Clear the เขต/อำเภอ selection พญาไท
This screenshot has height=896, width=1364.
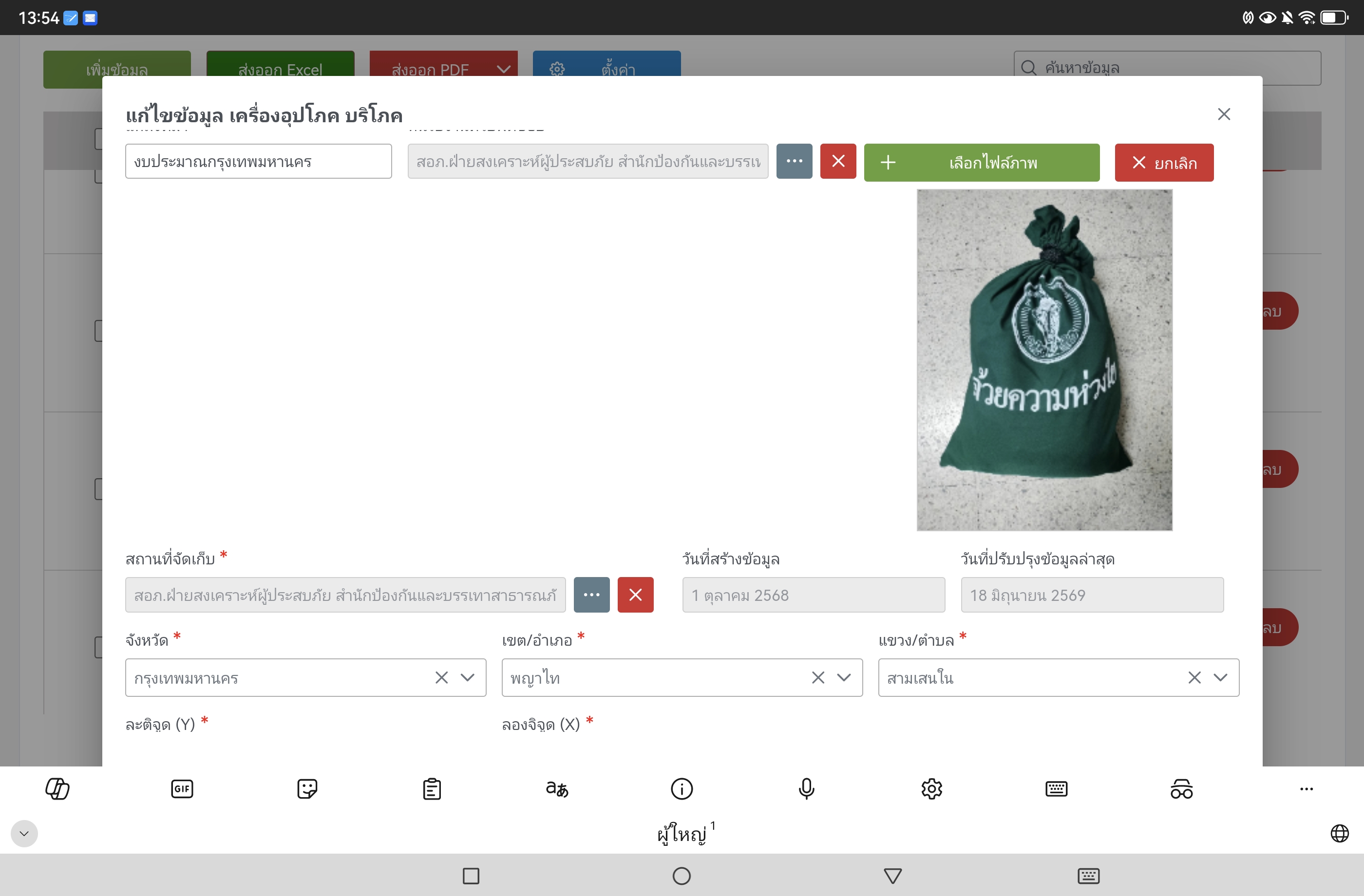click(x=818, y=678)
